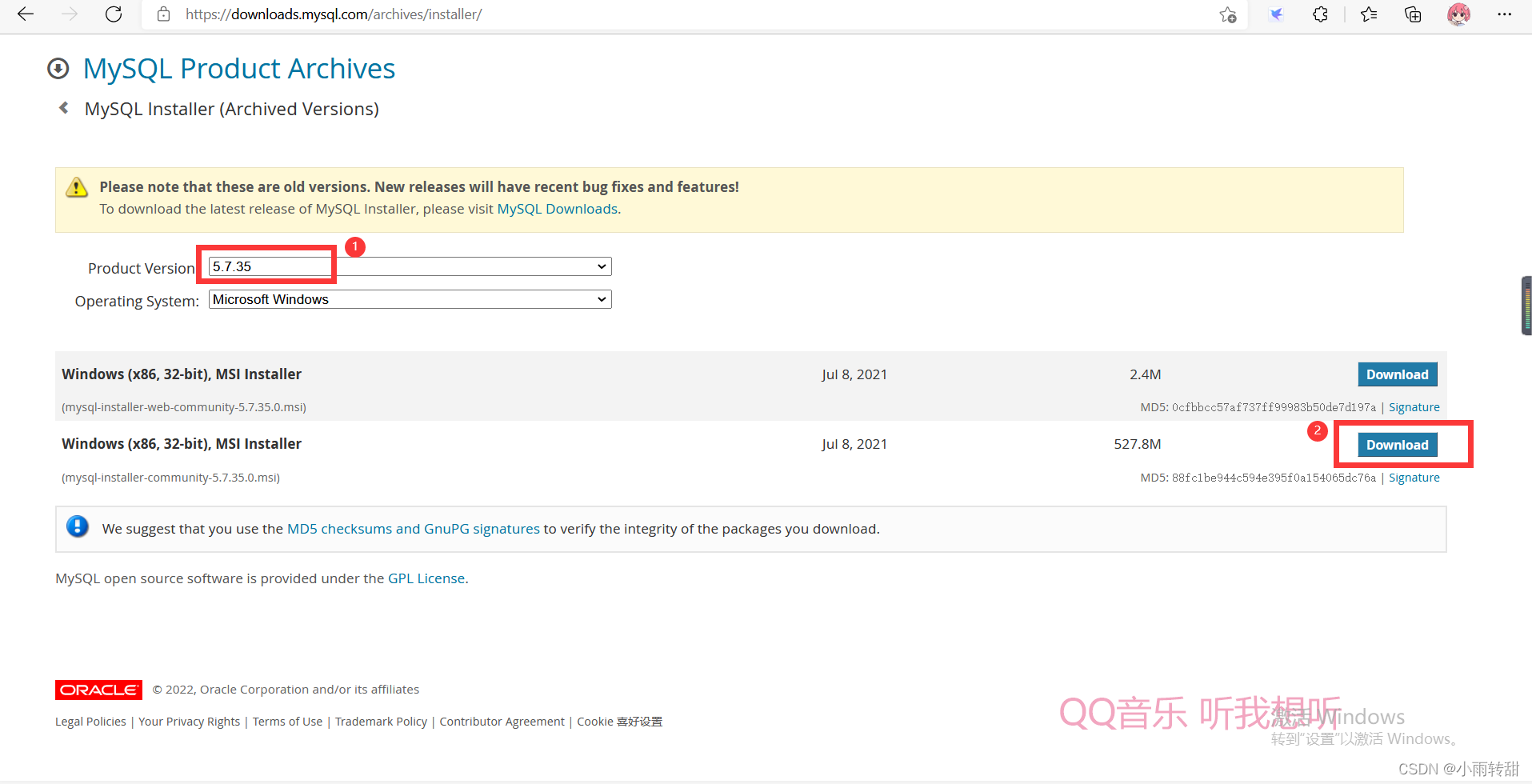View site info via lock icon
The width and height of the screenshot is (1532, 784).
163,14
